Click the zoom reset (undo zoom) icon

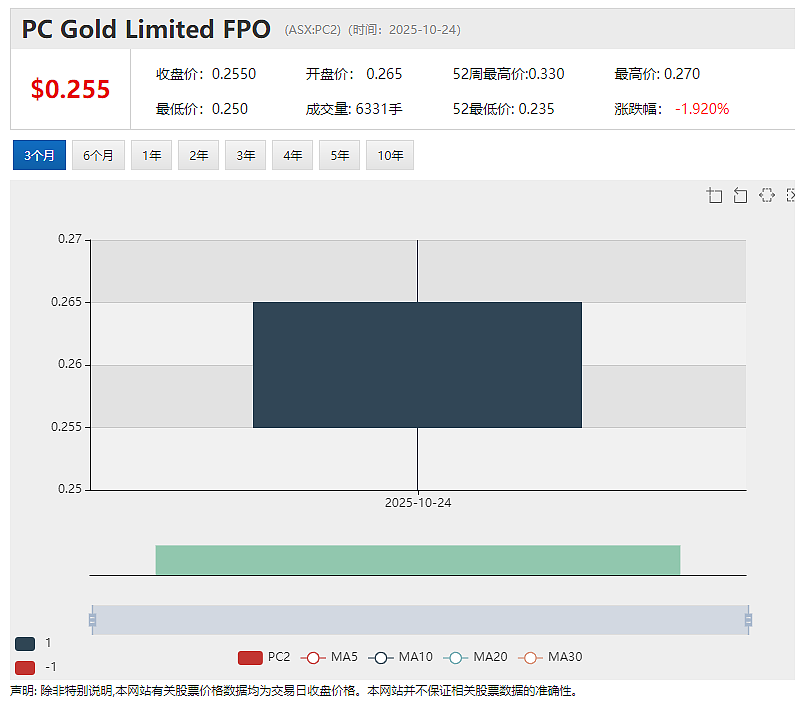point(740,195)
